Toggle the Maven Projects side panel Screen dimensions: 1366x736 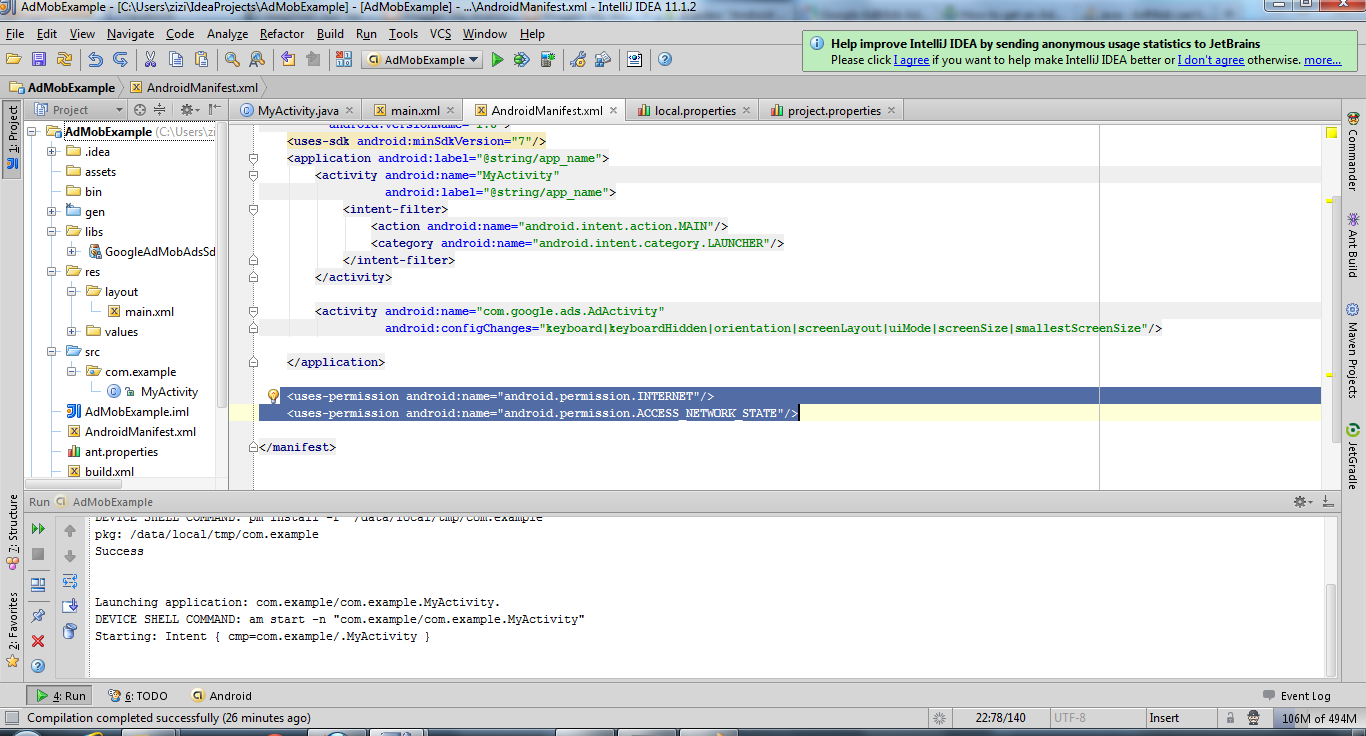coord(1353,351)
